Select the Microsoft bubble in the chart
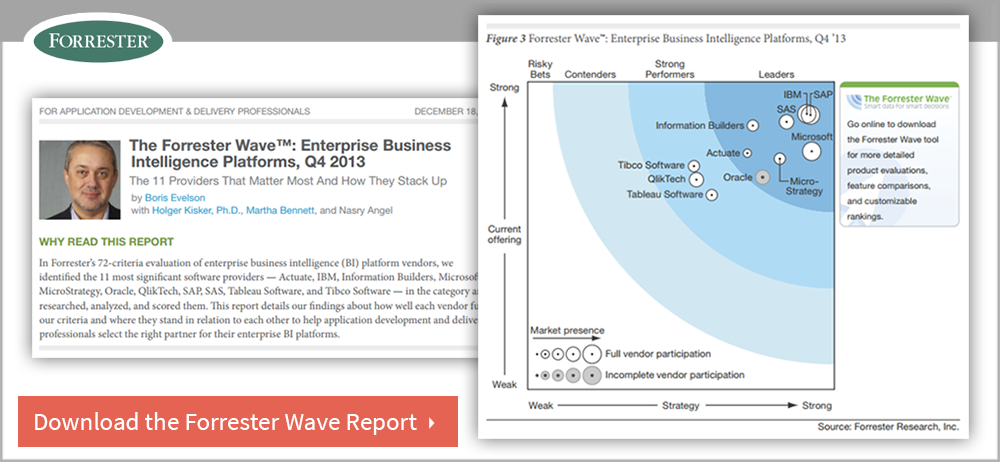Image resolution: width=1000 pixels, height=462 pixels. coord(811,152)
